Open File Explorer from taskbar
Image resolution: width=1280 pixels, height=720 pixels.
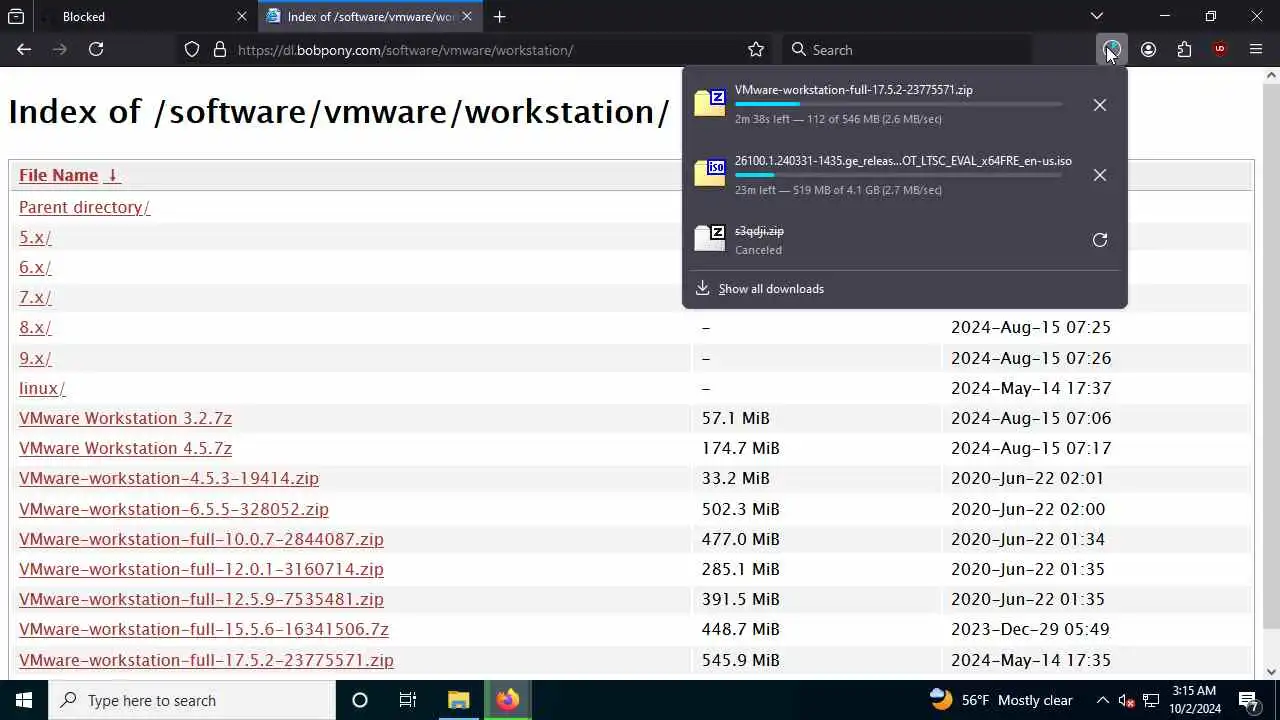459,700
